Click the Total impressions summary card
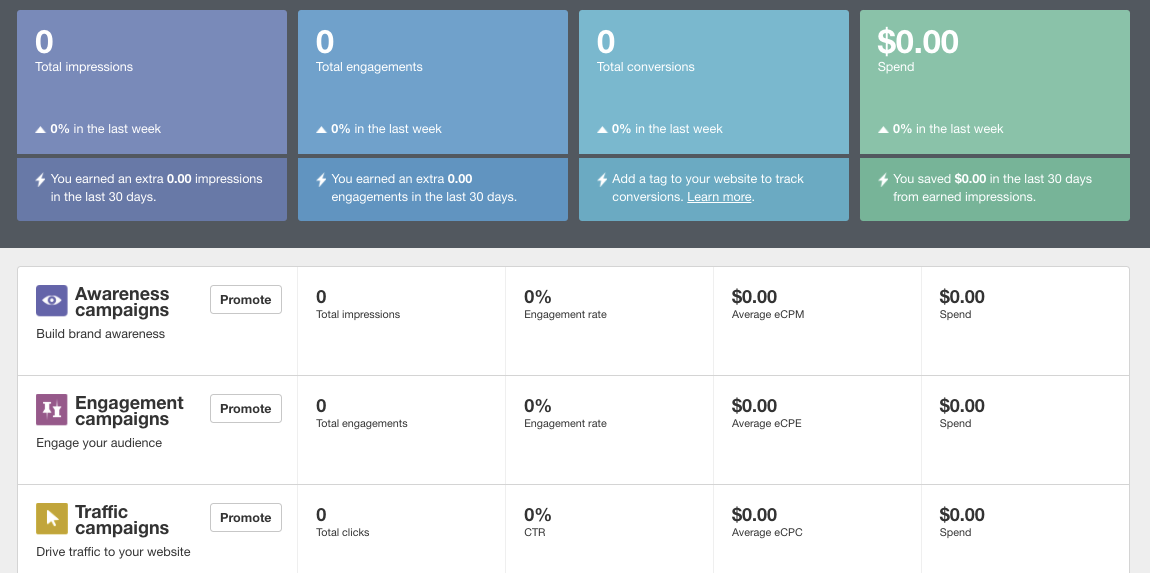 [x=152, y=82]
